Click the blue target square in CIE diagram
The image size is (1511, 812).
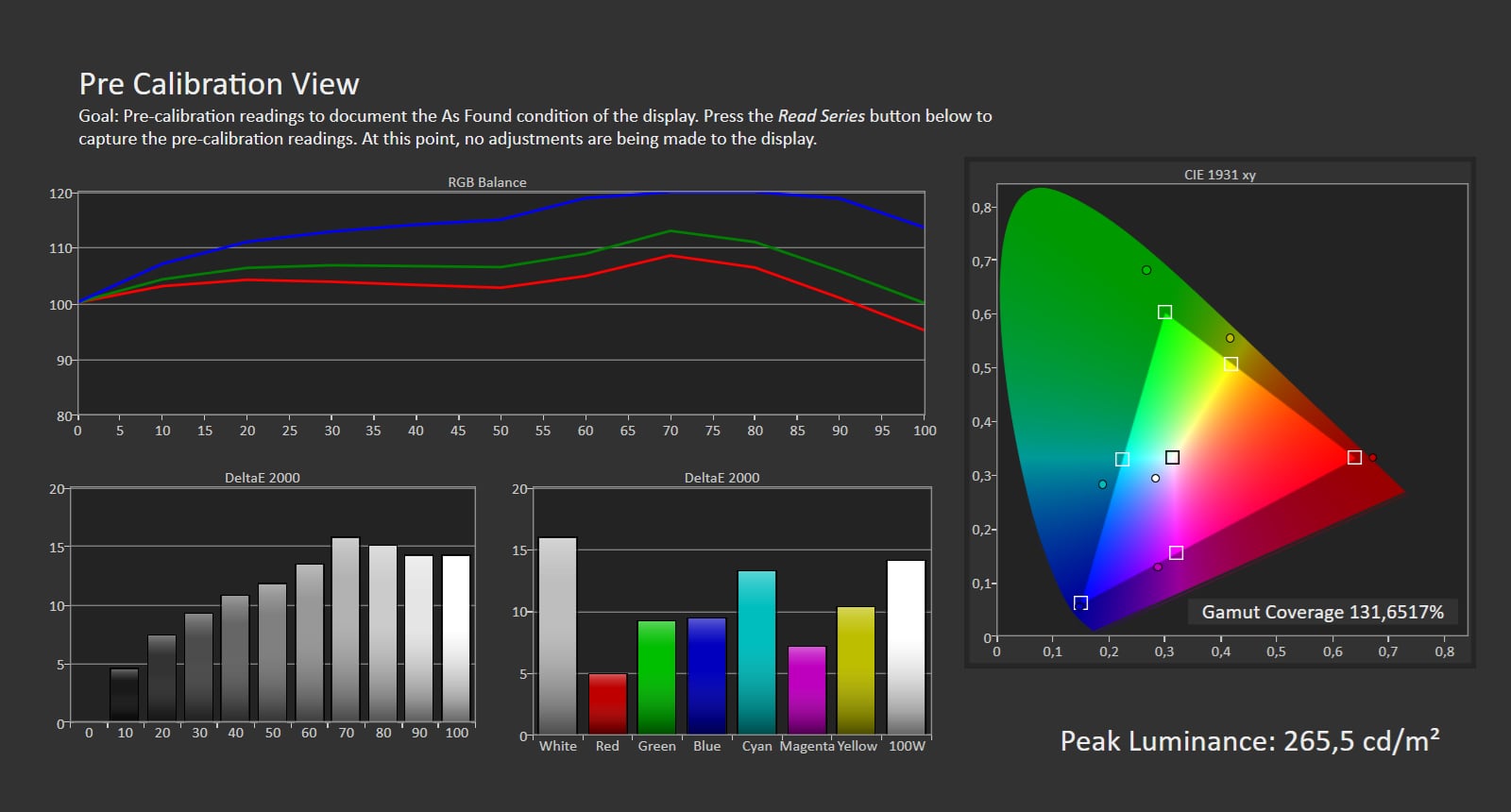[x=1080, y=602]
